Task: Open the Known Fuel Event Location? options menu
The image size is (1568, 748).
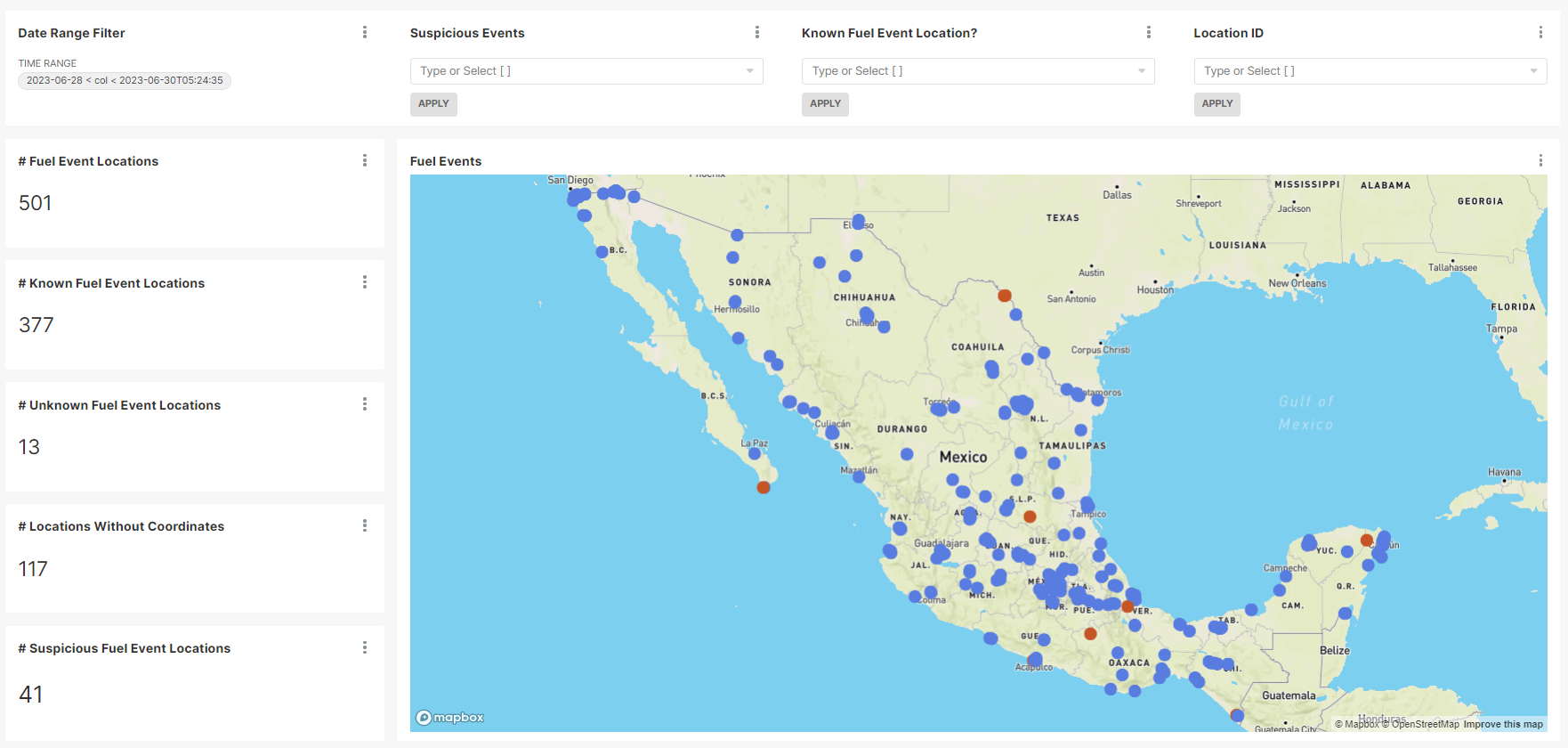Action: pyautogui.click(x=1149, y=33)
